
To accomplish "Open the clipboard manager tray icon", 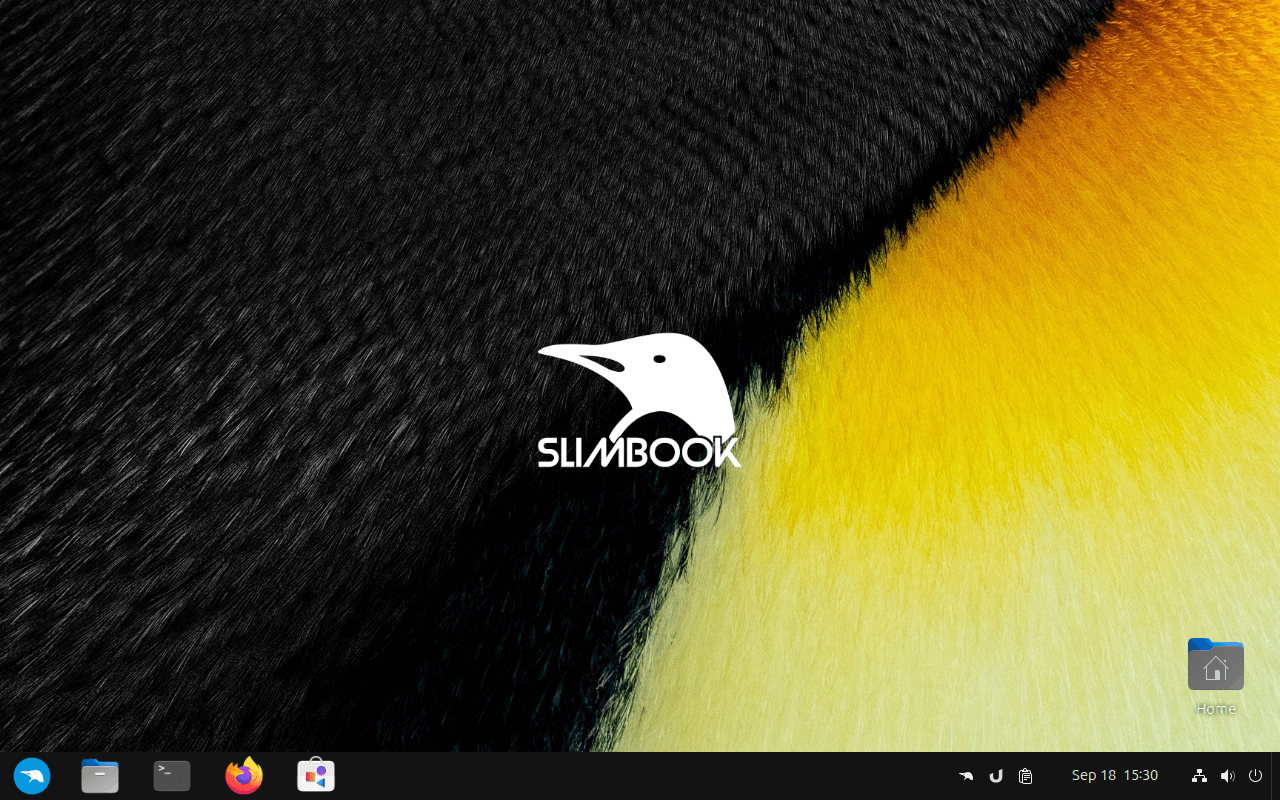I will (1025, 776).
